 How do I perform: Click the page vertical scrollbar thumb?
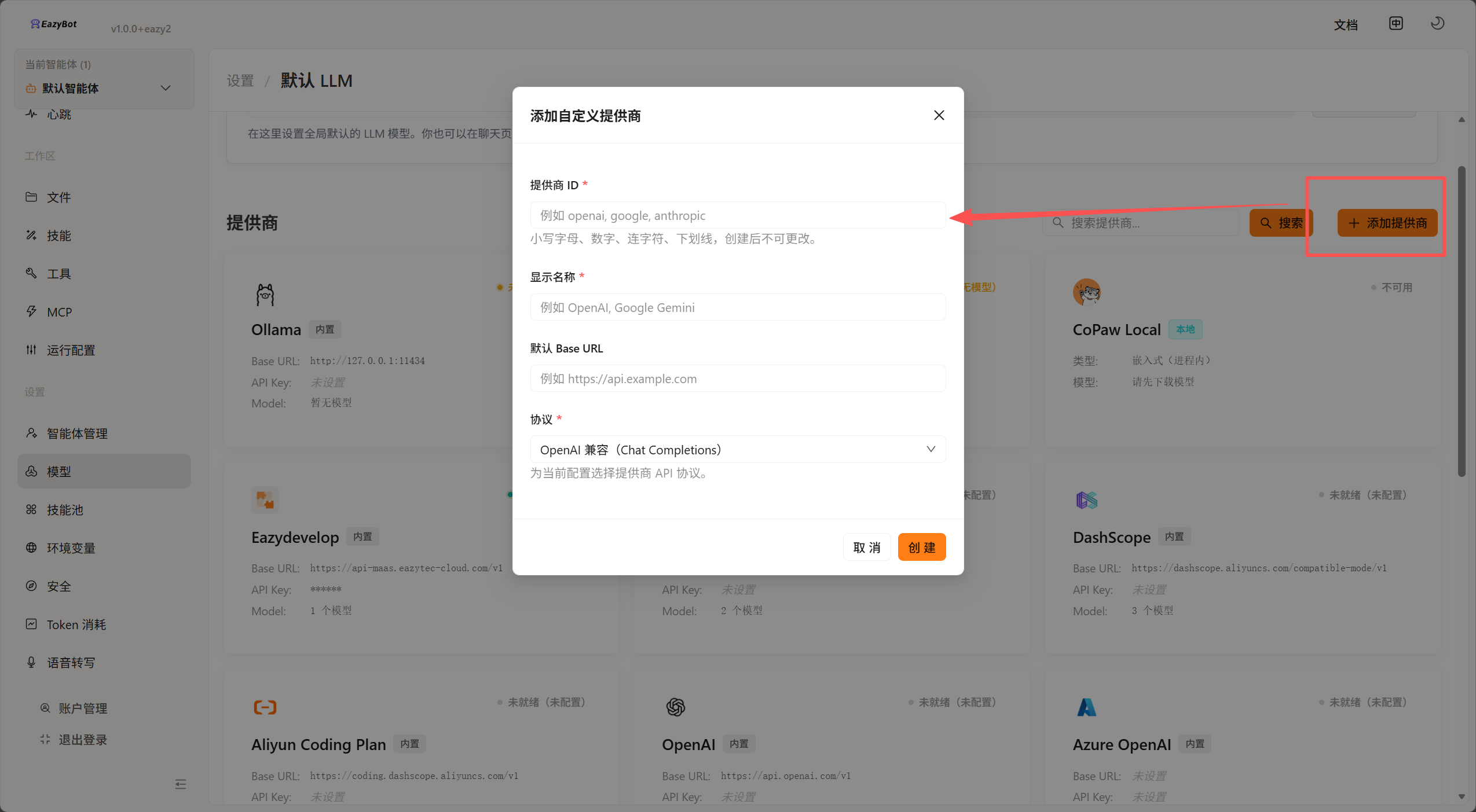pos(1461,321)
